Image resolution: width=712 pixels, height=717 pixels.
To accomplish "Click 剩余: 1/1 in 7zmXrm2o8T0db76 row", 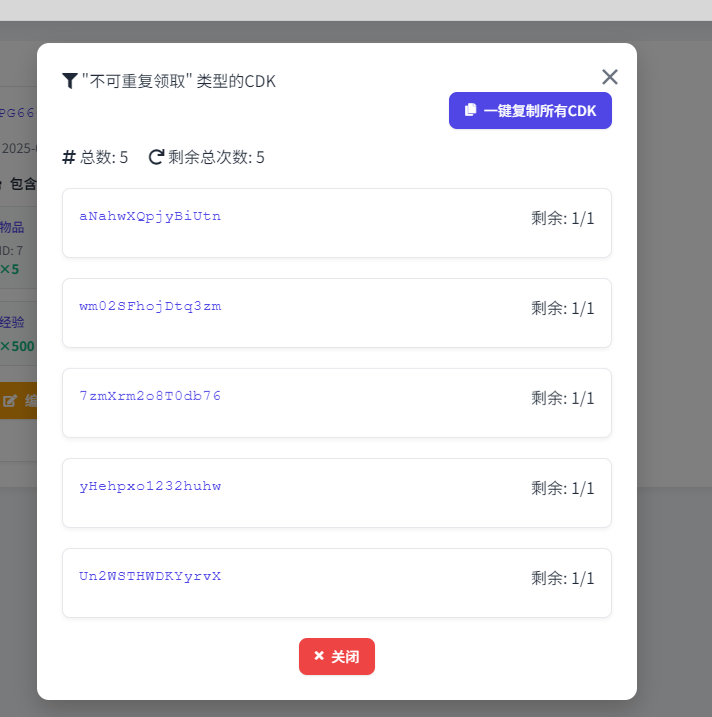I will click(562, 399).
